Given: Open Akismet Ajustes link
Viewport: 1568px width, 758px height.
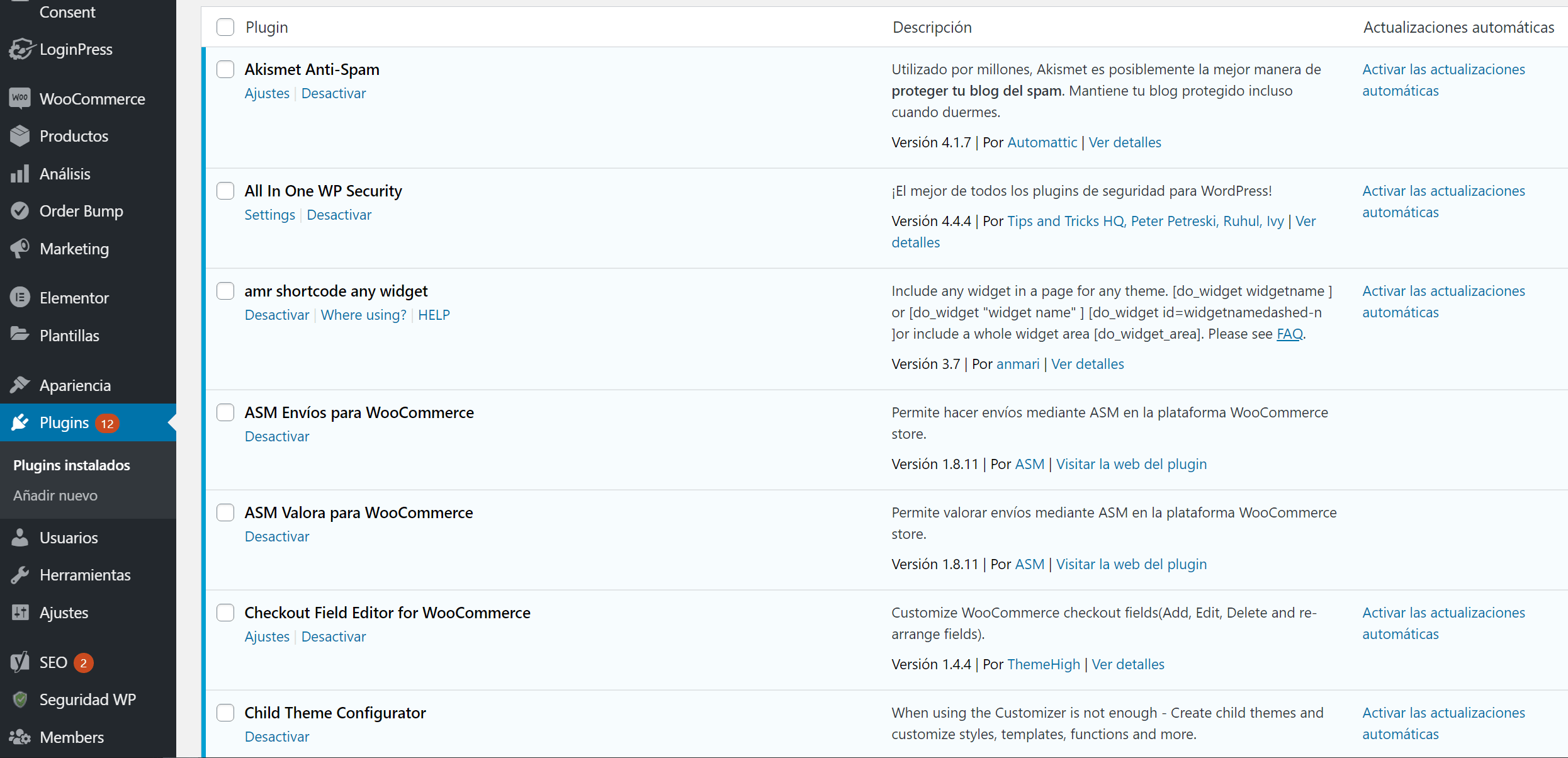Looking at the screenshot, I should pyautogui.click(x=267, y=93).
